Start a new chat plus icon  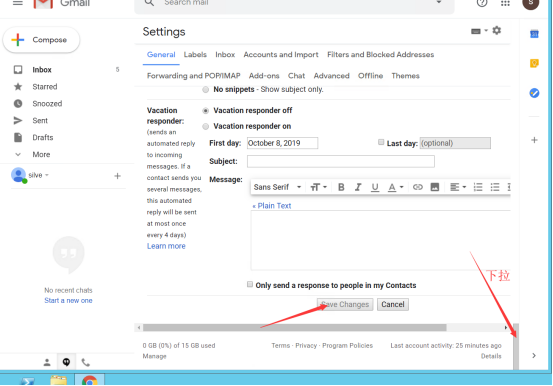click(117, 176)
